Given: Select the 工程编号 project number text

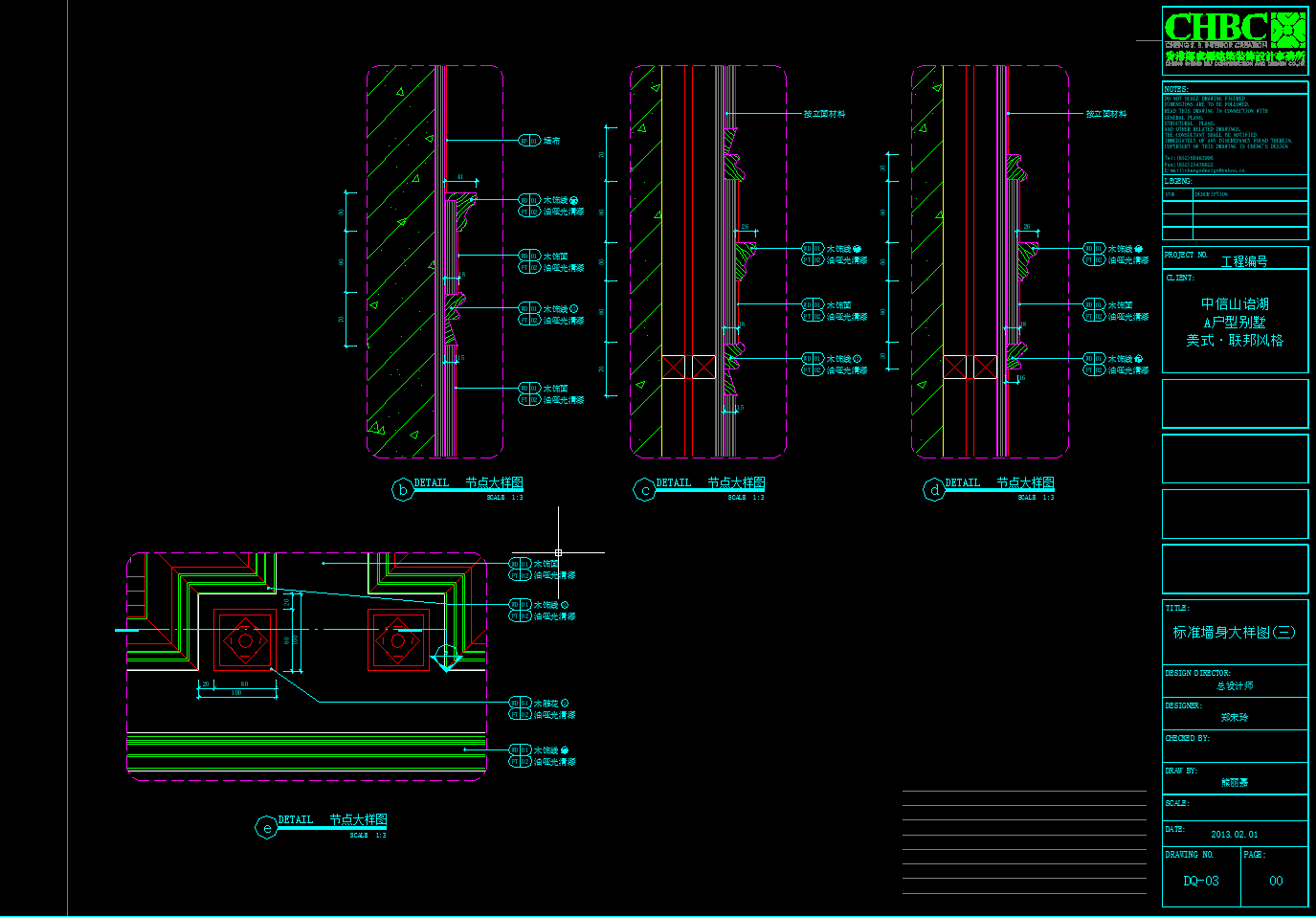Looking at the screenshot, I should (x=1243, y=261).
